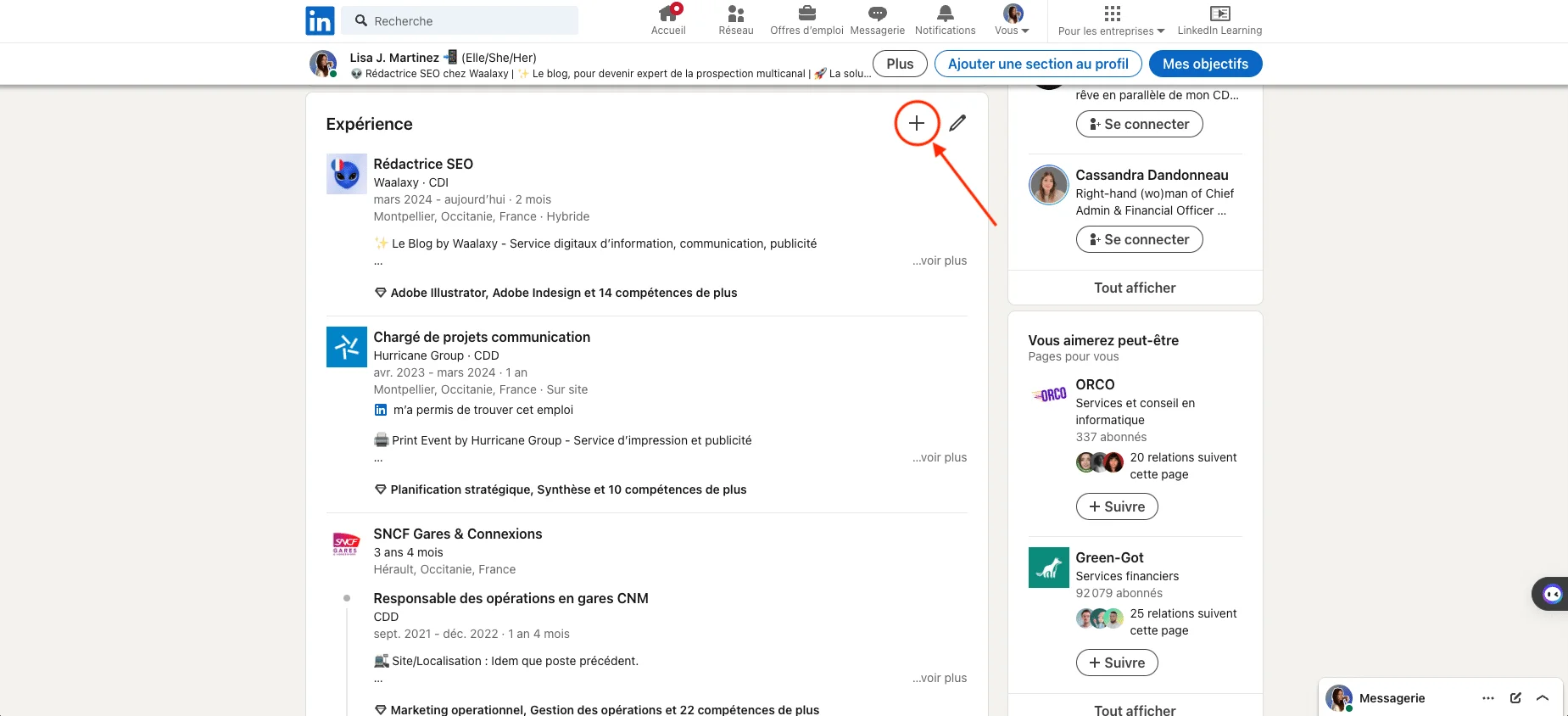1568x716 pixels.
Task: Click Lisa J. Martinez avatar in sticky header
Action: point(322,64)
